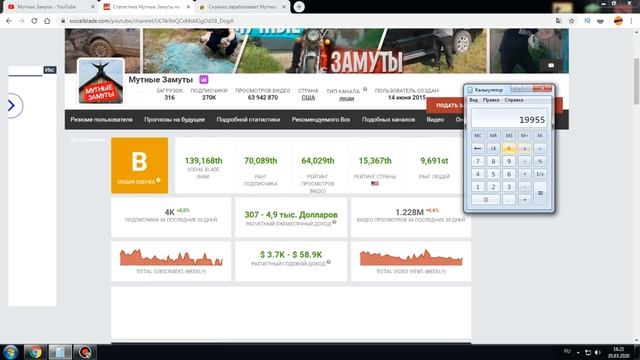The width and height of the screenshot is (640, 360).
Task: Click the info icon on yearly earnings card
Action: [329, 262]
